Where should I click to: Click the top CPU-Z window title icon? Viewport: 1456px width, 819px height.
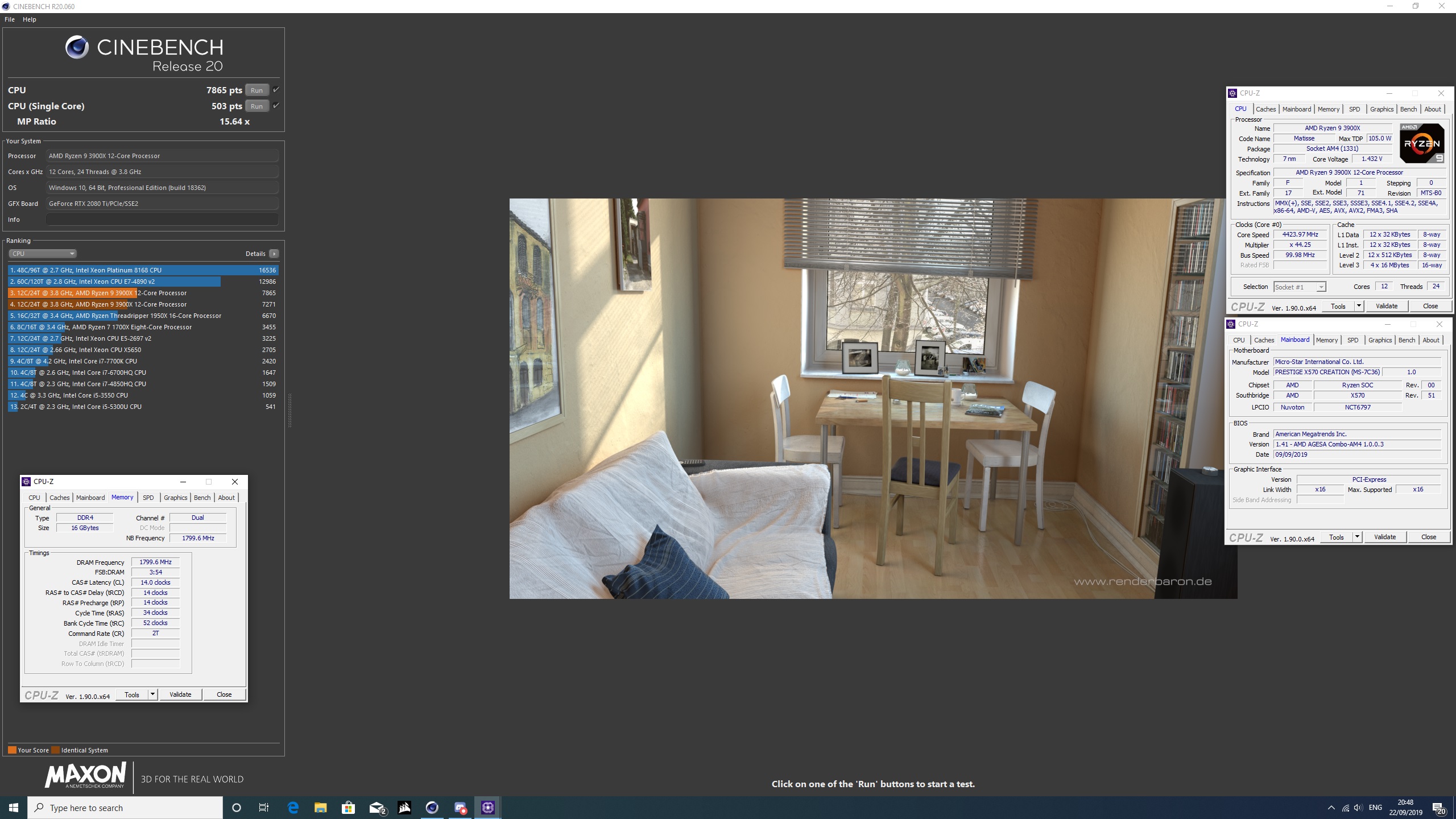tap(1232, 93)
